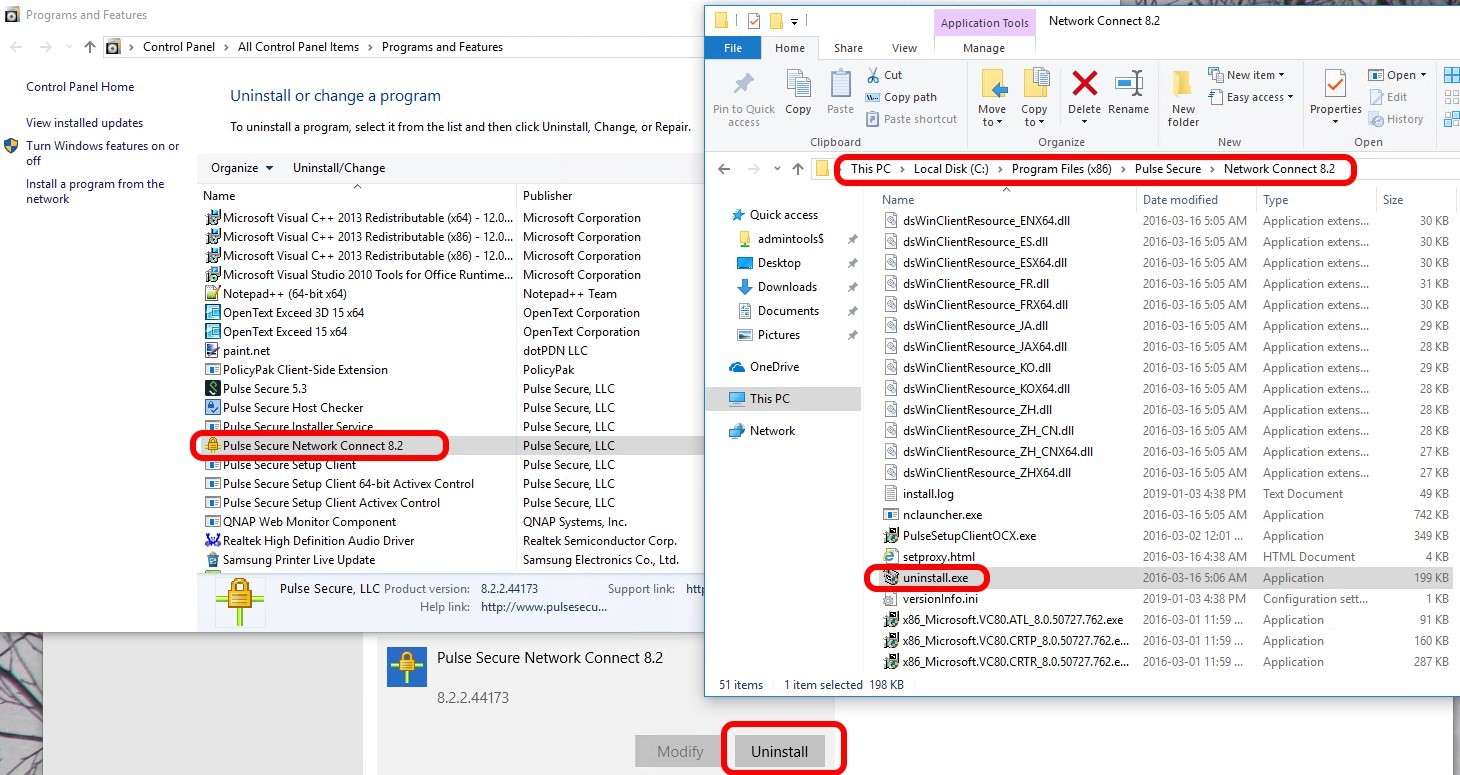The image size is (1460, 775).
Task: Switch to the View ribbon tab
Action: [x=904, y=48]
